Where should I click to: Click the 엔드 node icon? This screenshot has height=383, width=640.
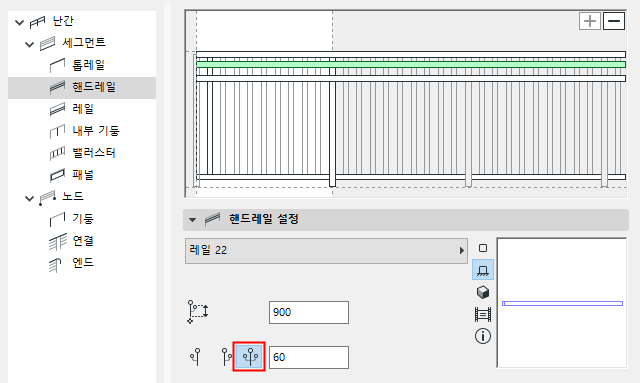tap(55, 265)
